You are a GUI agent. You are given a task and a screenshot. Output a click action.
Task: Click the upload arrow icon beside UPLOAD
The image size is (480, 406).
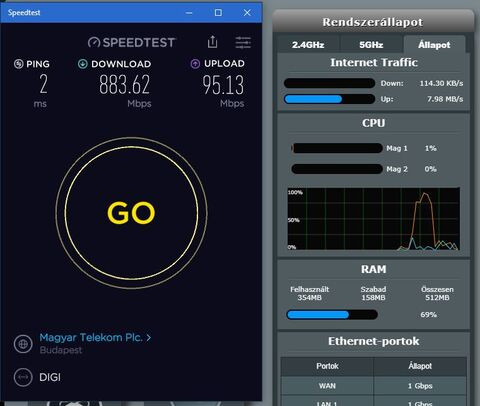click(x=195, y=63)
